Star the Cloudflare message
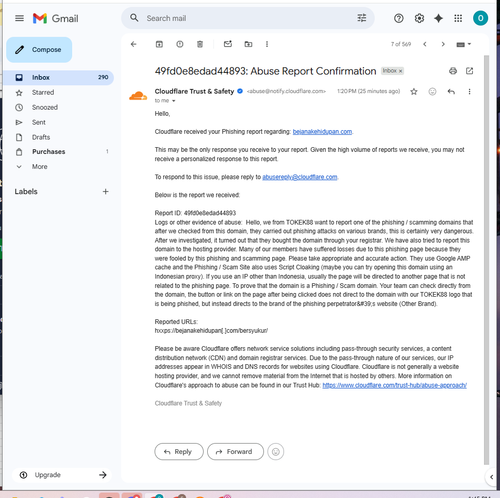The image size is (500, 498). point(414,91)
